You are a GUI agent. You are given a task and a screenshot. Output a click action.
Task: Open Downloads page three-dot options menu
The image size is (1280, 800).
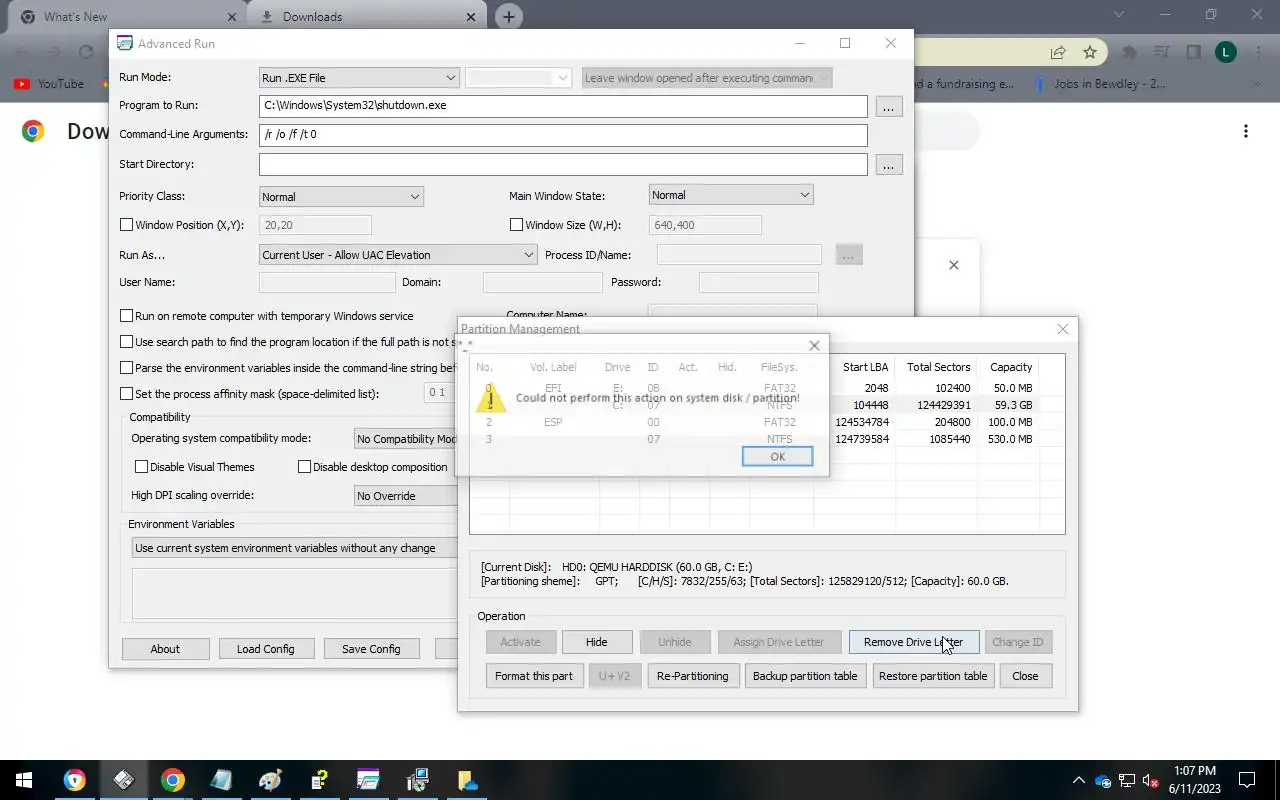(1245, 131)
